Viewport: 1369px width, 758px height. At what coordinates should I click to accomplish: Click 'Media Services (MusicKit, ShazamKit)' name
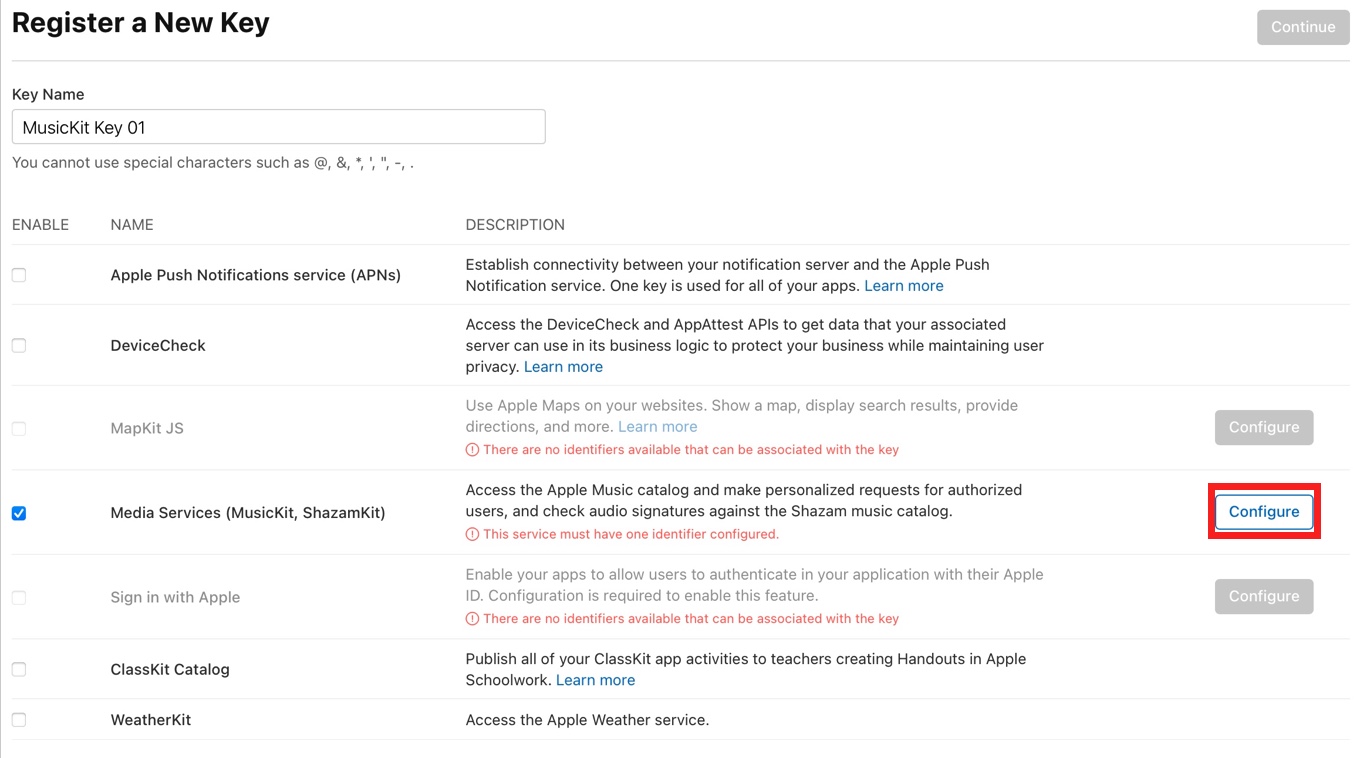[248, 513]
